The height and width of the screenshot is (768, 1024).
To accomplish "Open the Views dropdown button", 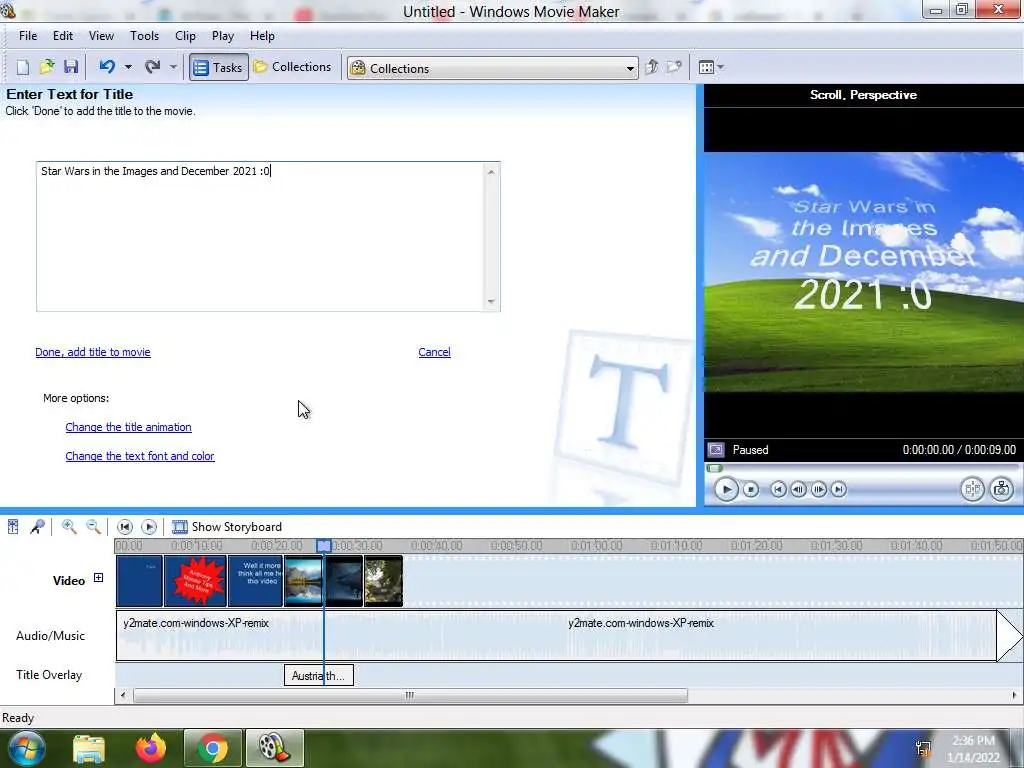I will [x=711, y=67].
